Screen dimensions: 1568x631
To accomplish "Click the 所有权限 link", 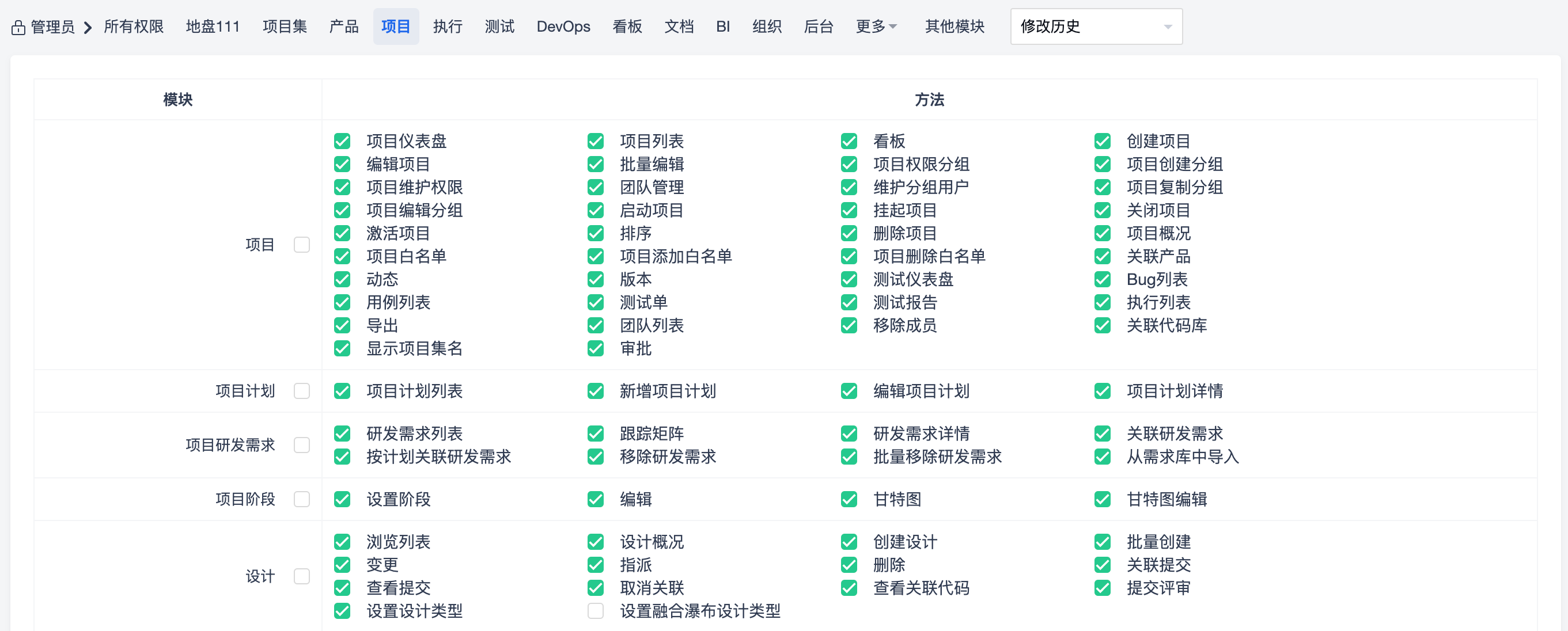I will [133, 27].
